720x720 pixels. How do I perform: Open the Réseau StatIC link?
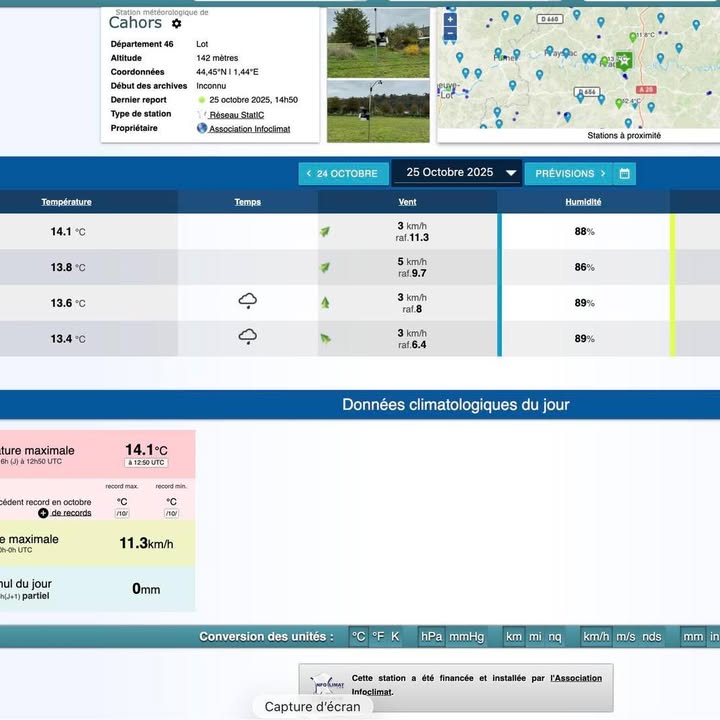(236, 115)
